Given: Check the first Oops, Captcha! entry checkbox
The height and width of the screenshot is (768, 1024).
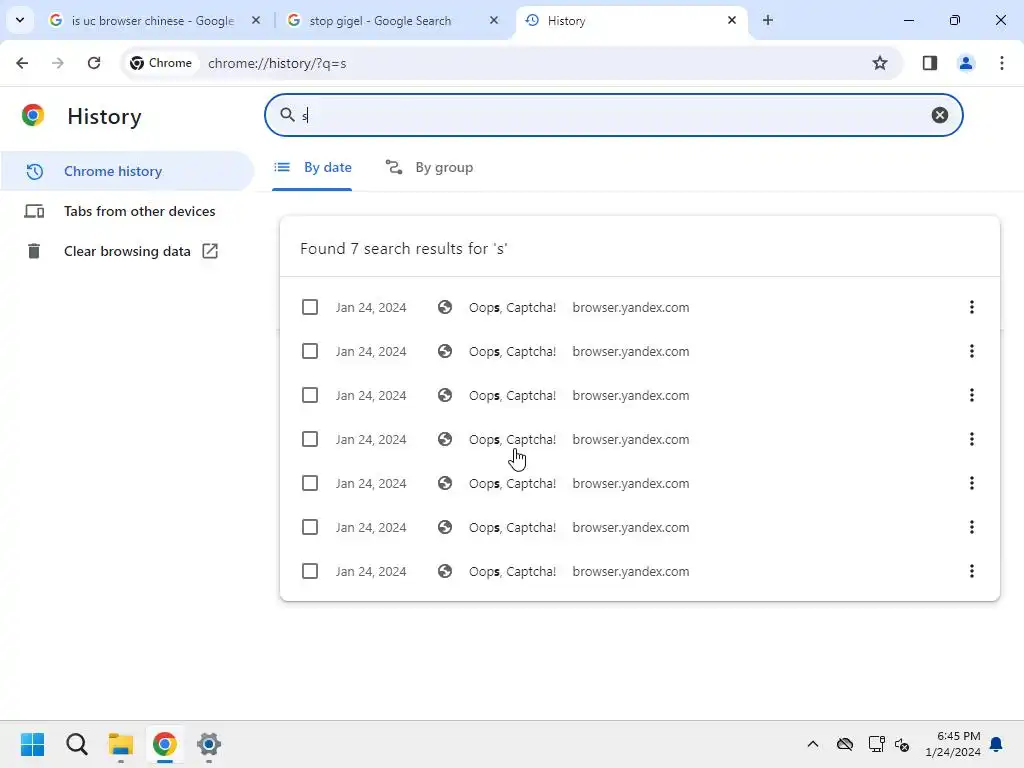Looking at the screenshot, I should tap(310, 307).
